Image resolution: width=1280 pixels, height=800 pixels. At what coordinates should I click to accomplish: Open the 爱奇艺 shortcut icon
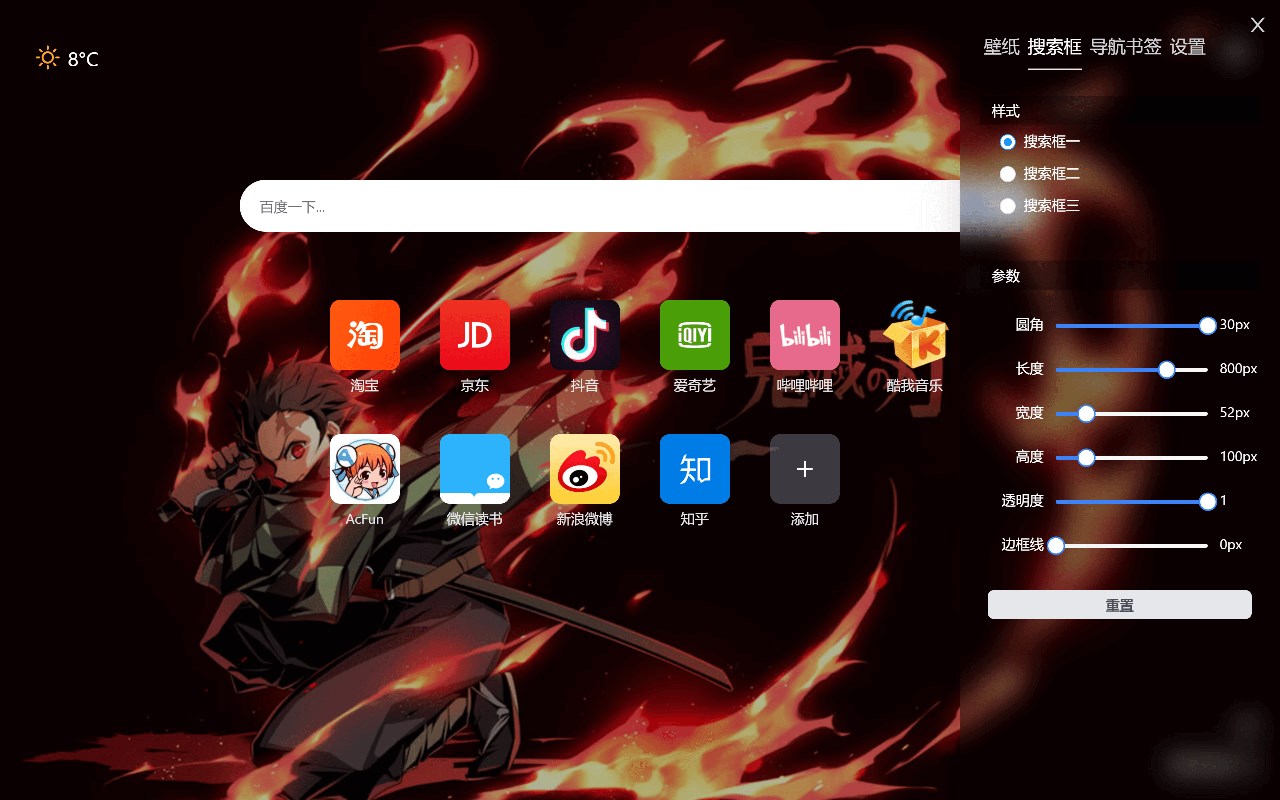[x=695, y=335]
